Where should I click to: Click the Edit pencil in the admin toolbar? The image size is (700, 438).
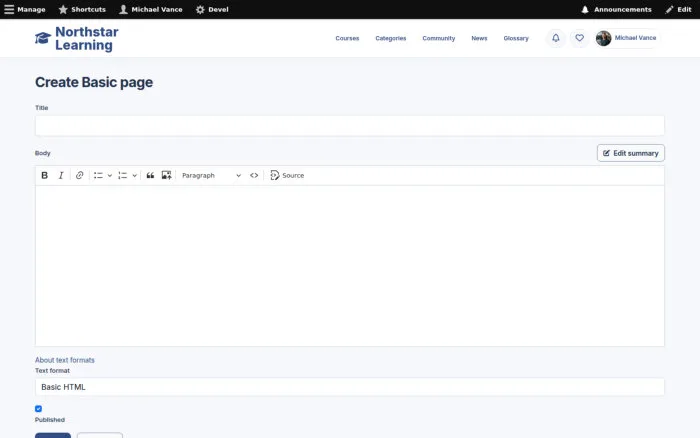[679, 9]
